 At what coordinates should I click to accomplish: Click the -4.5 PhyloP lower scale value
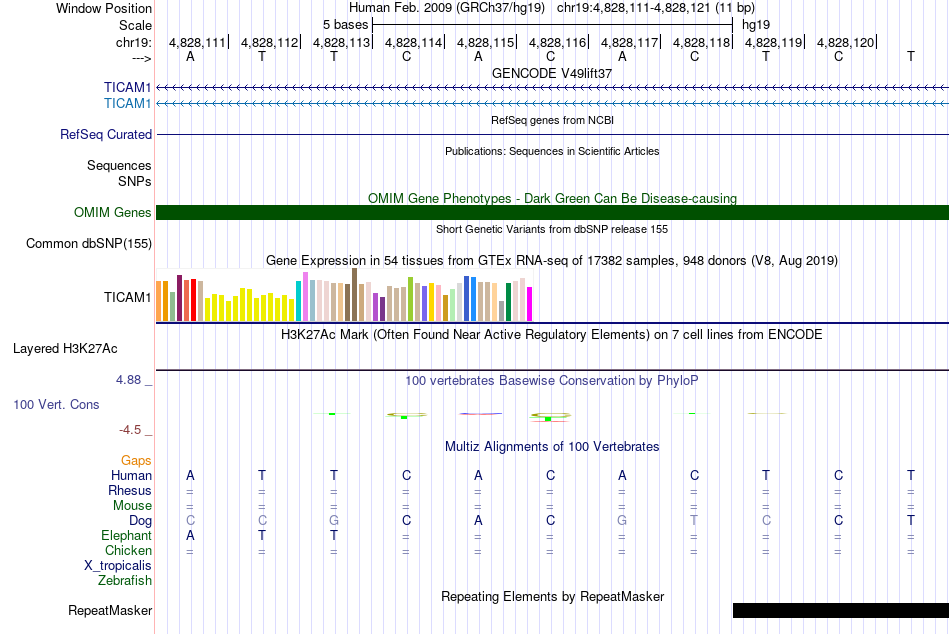click(130, 430)
